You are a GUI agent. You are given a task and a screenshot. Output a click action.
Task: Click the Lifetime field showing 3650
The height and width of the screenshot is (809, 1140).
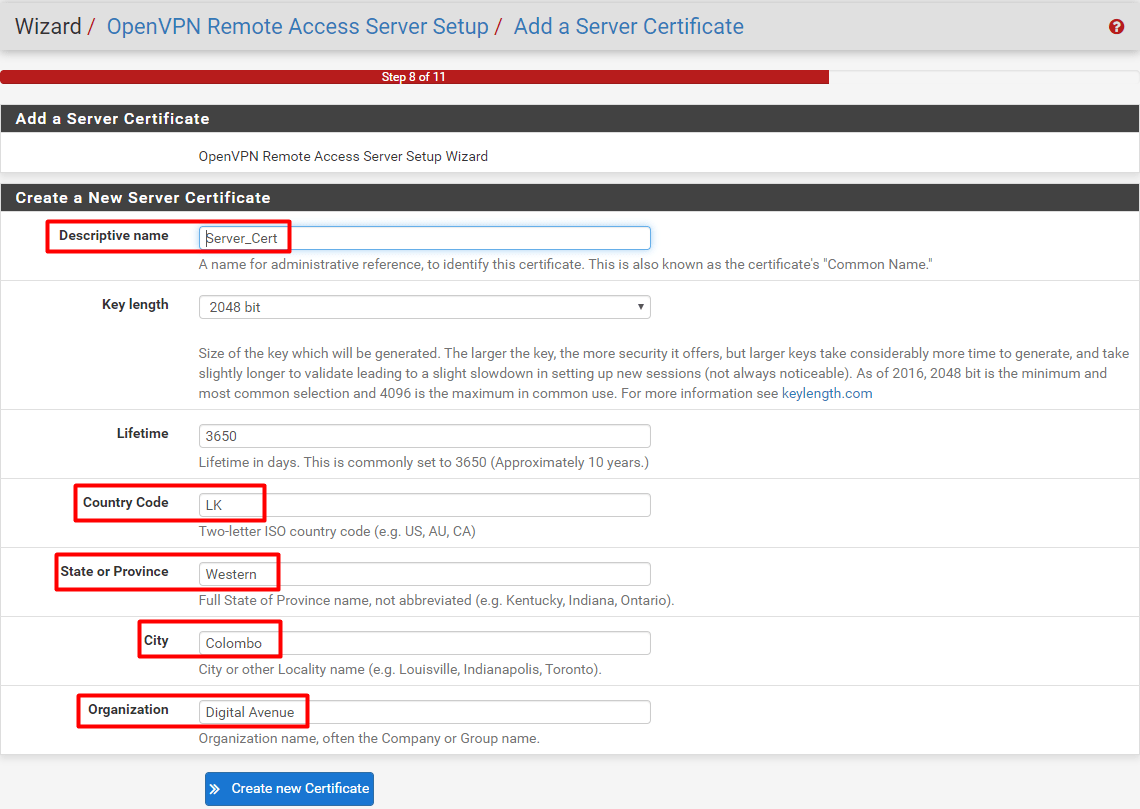tap(424, 436)
